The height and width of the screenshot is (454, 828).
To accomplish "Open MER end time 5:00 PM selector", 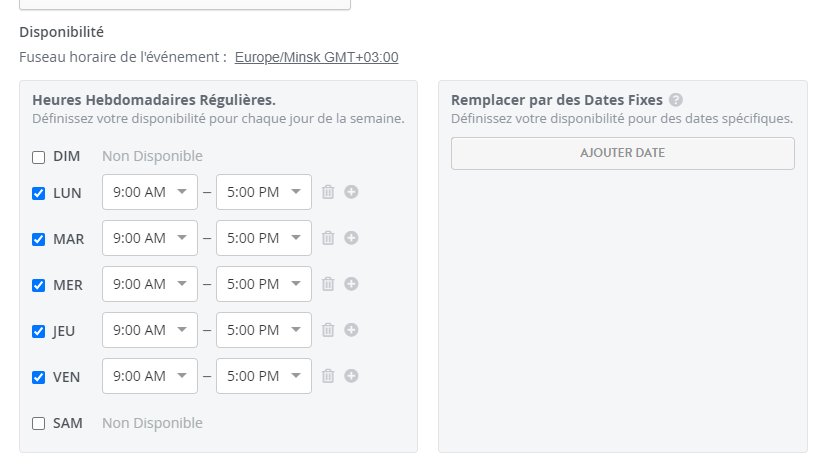I will pyautogui.click(x=264, y=284).
